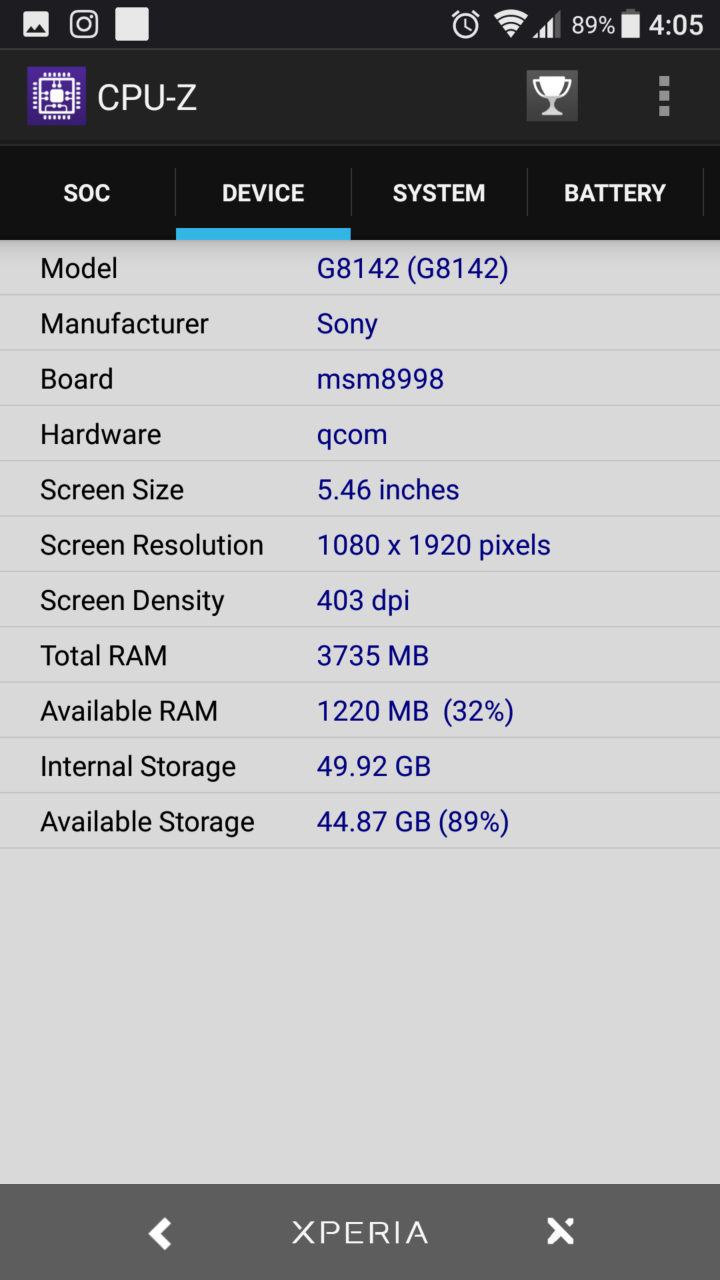Tap the Internal Storage 49.92 GB row
This screenshot has width=720, height=1280.
tap(360, 766)
